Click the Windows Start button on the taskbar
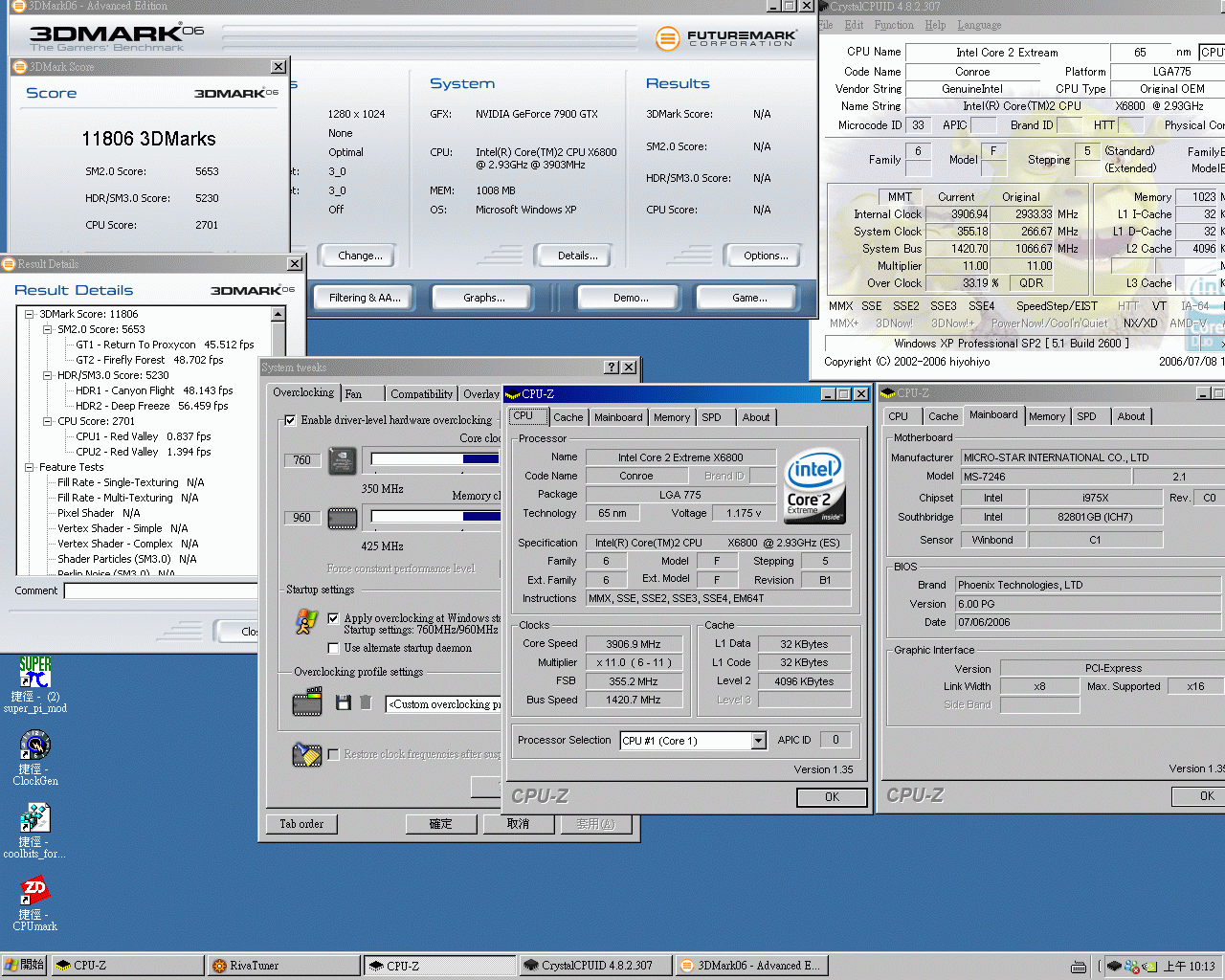Viewport: 1225px width, 980px height. point(24,966)
